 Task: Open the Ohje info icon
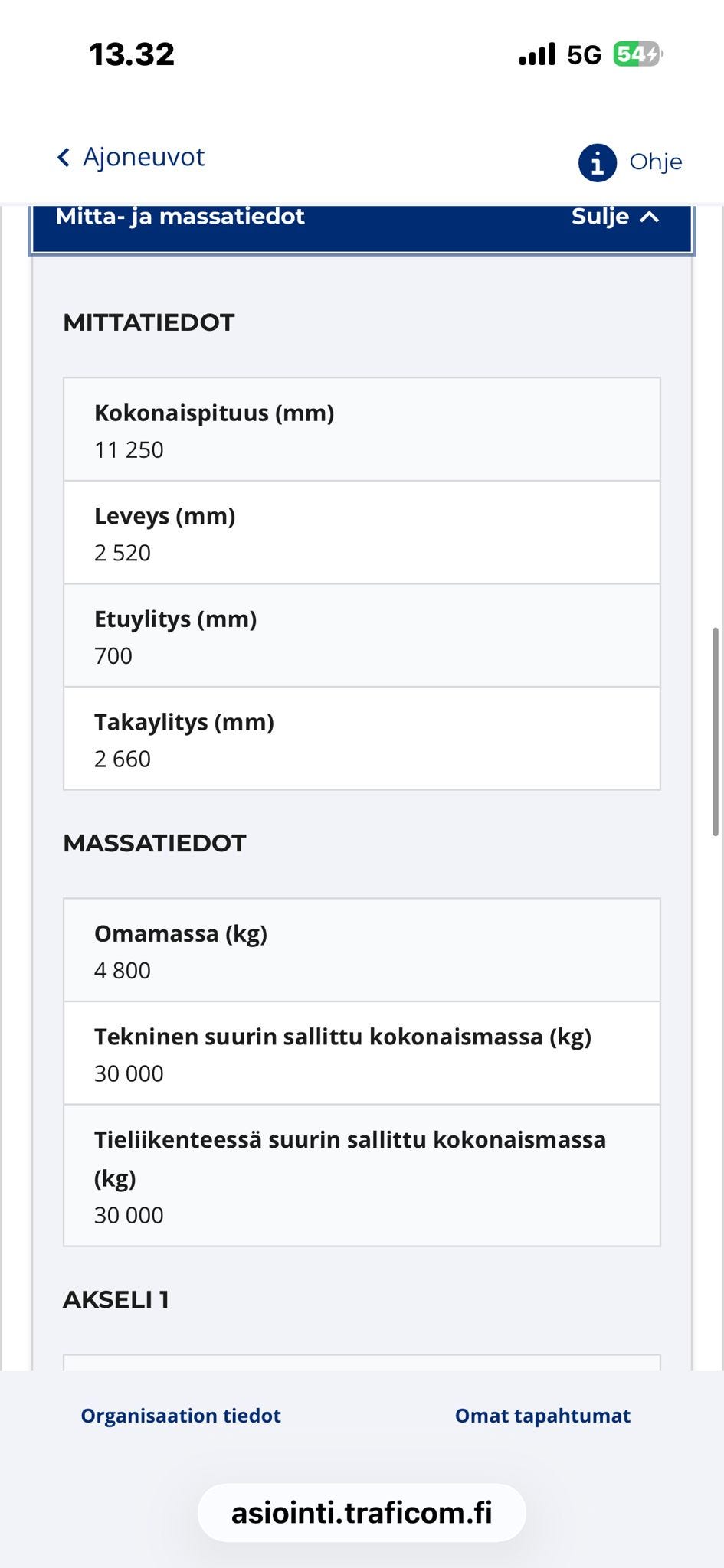(x=598, y=162)
